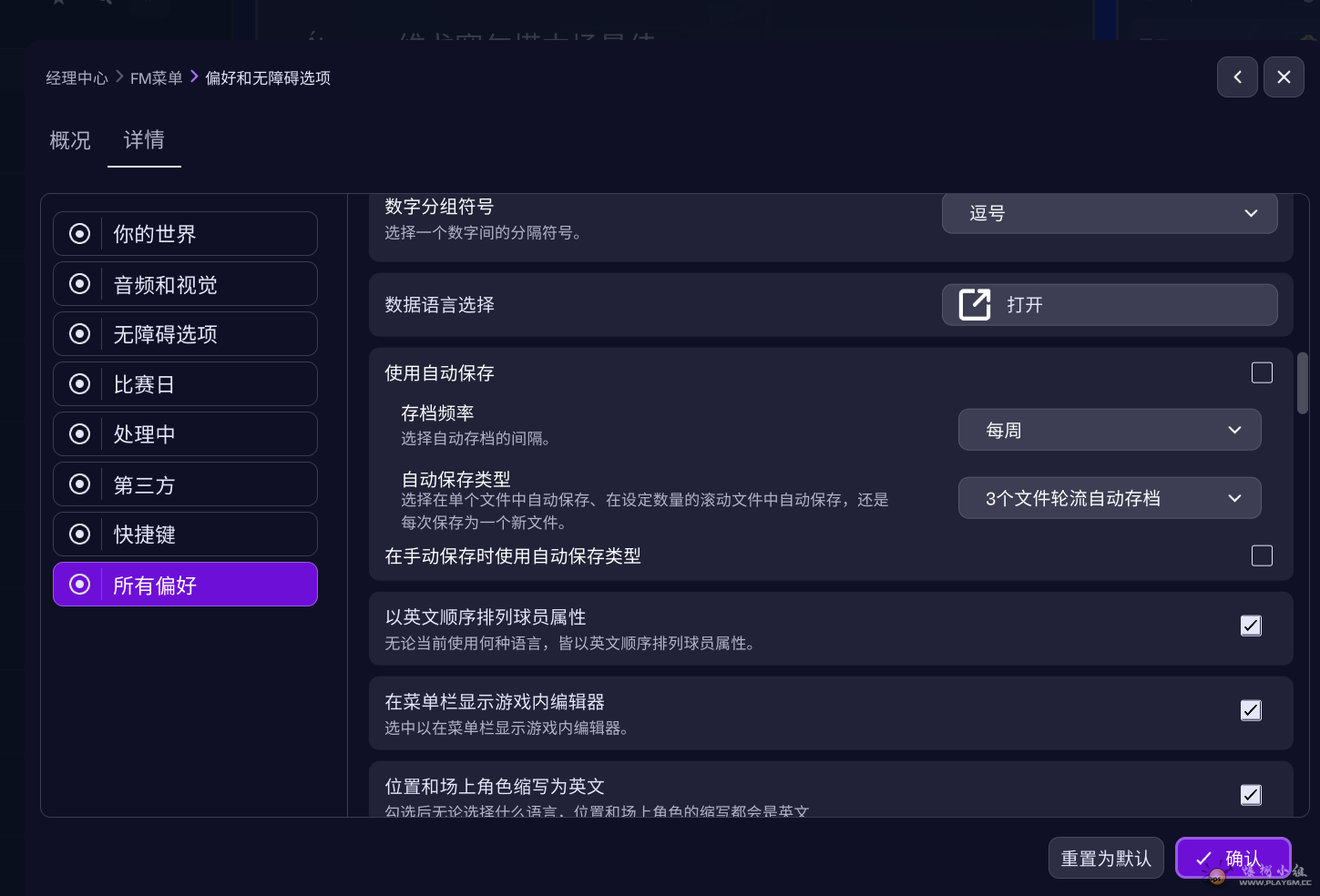The image size is (1320, 896).
Task: Disable 在菜单栏显示游戏内编辑器
Action: point(1250,710)
